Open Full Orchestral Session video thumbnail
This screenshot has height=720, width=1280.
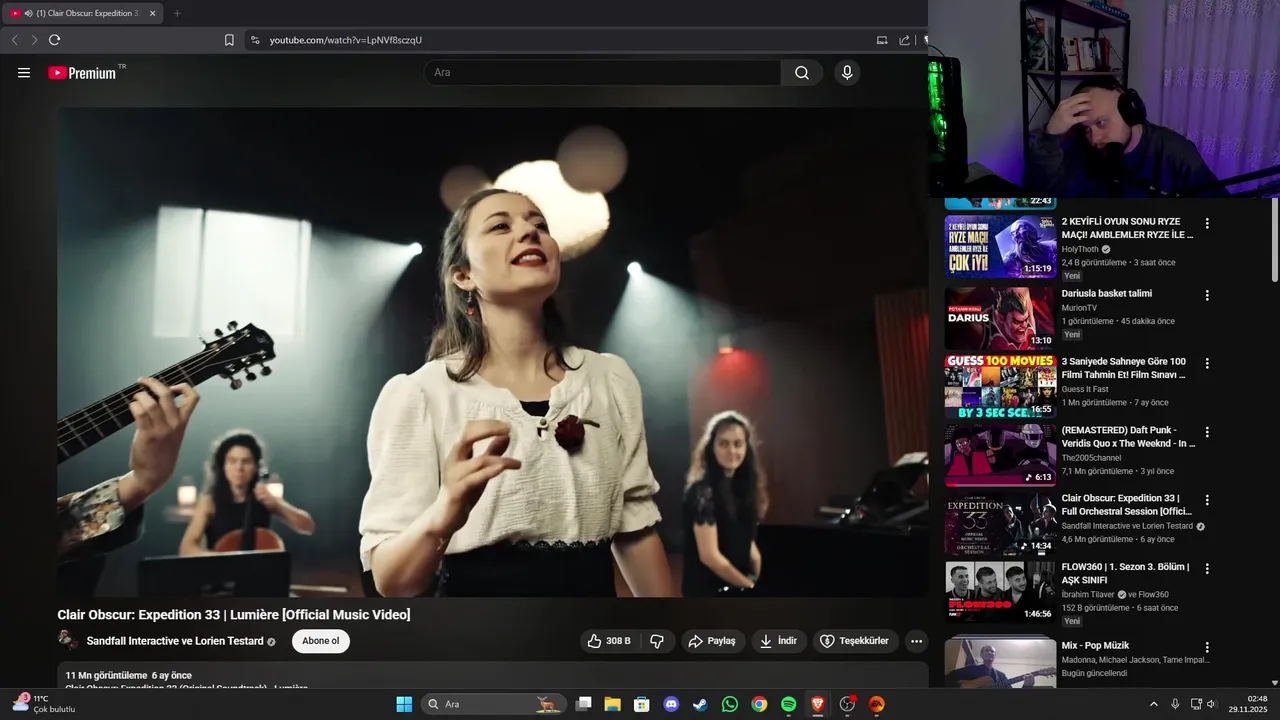point(1000,524)
